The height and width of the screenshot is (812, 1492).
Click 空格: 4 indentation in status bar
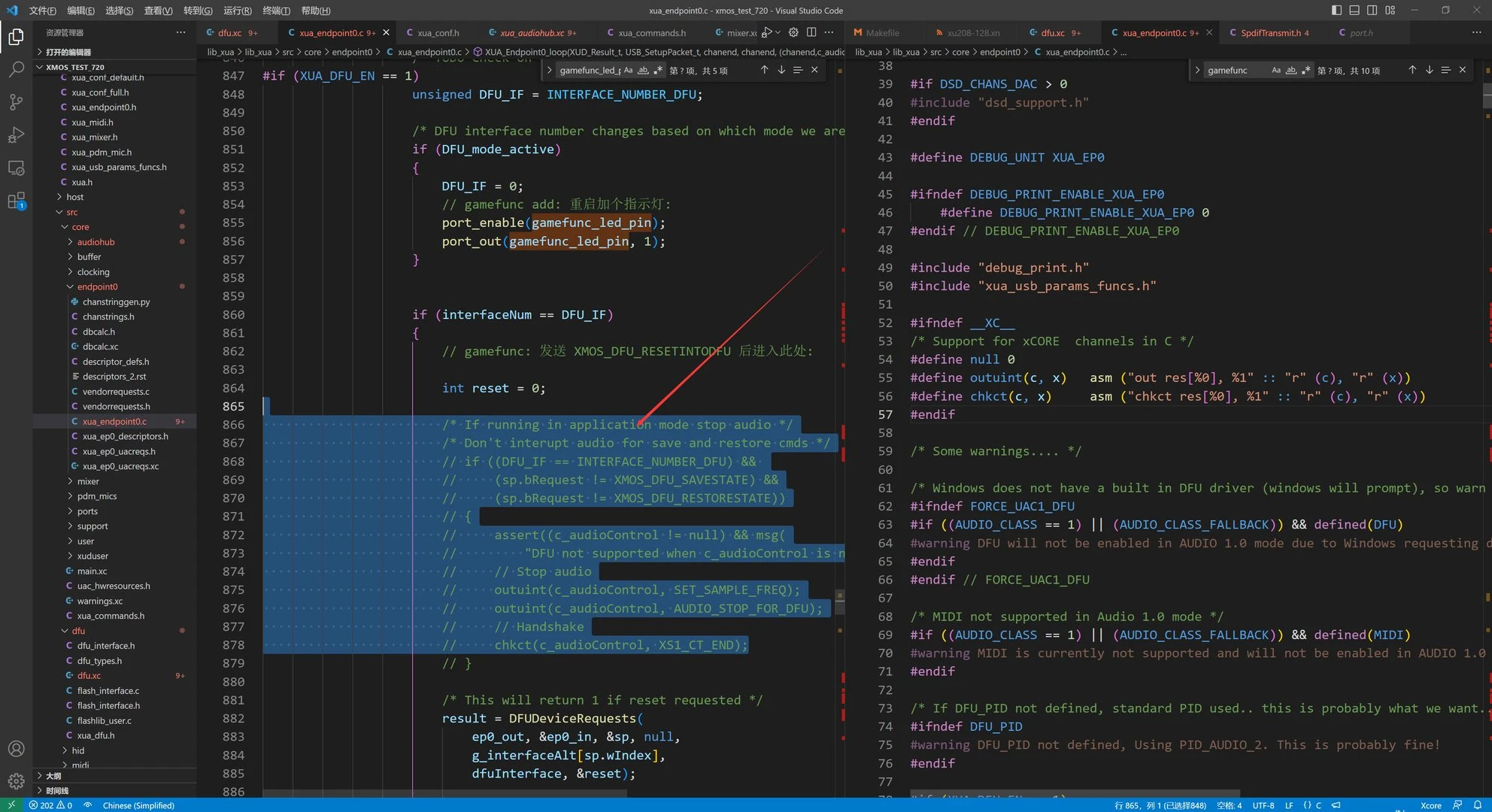(x=1229, y=805)
